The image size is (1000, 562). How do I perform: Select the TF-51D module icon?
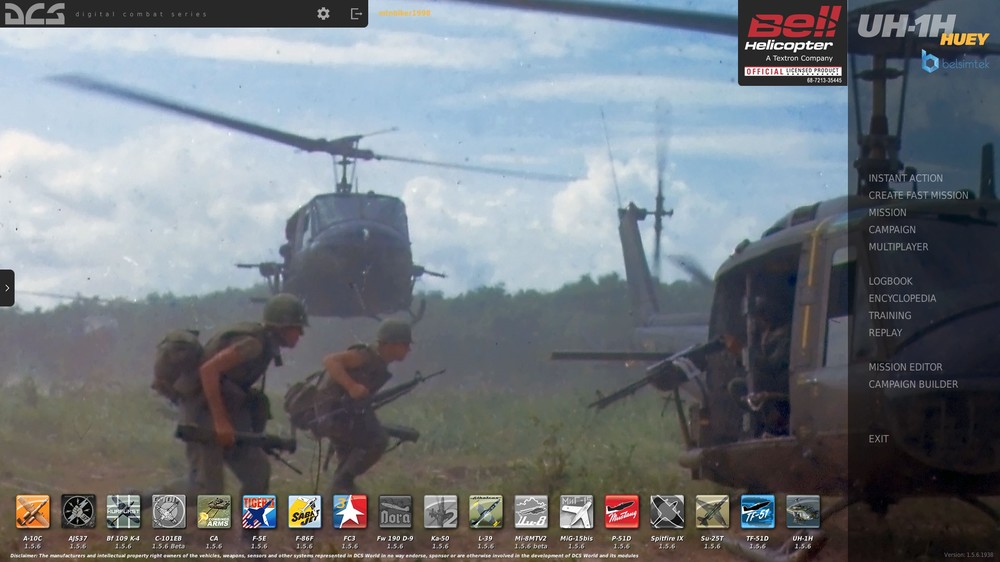pos(757,512)
